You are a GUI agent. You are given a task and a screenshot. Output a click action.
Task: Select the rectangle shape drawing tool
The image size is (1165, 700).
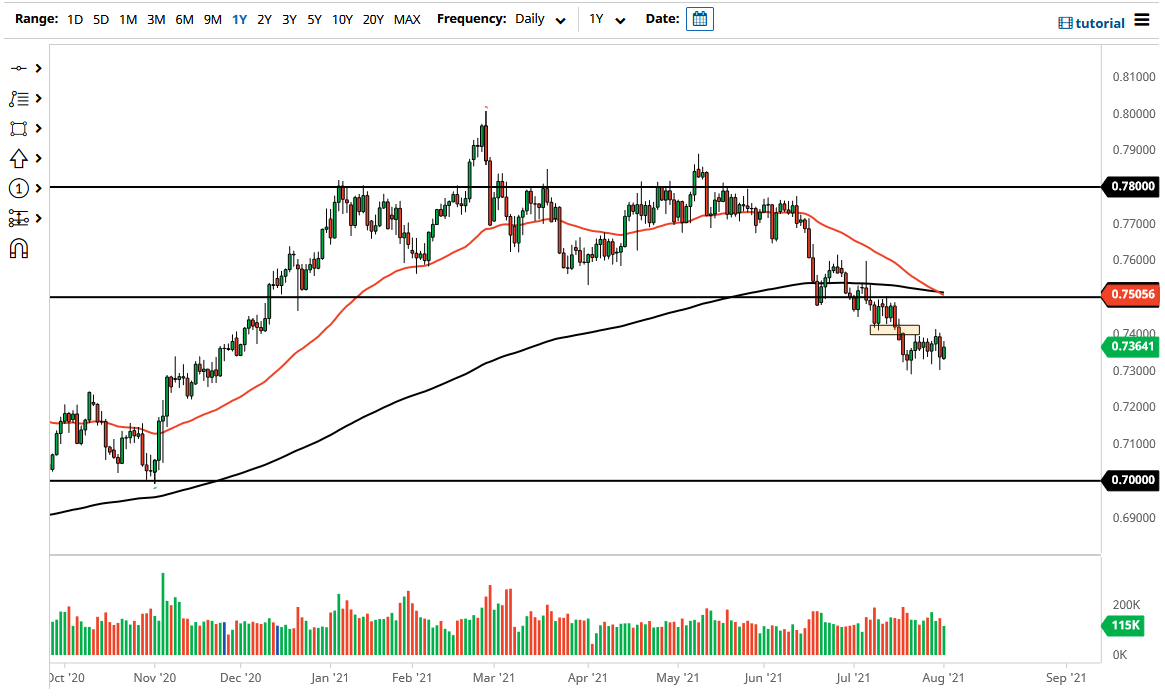tap(17, 128)
